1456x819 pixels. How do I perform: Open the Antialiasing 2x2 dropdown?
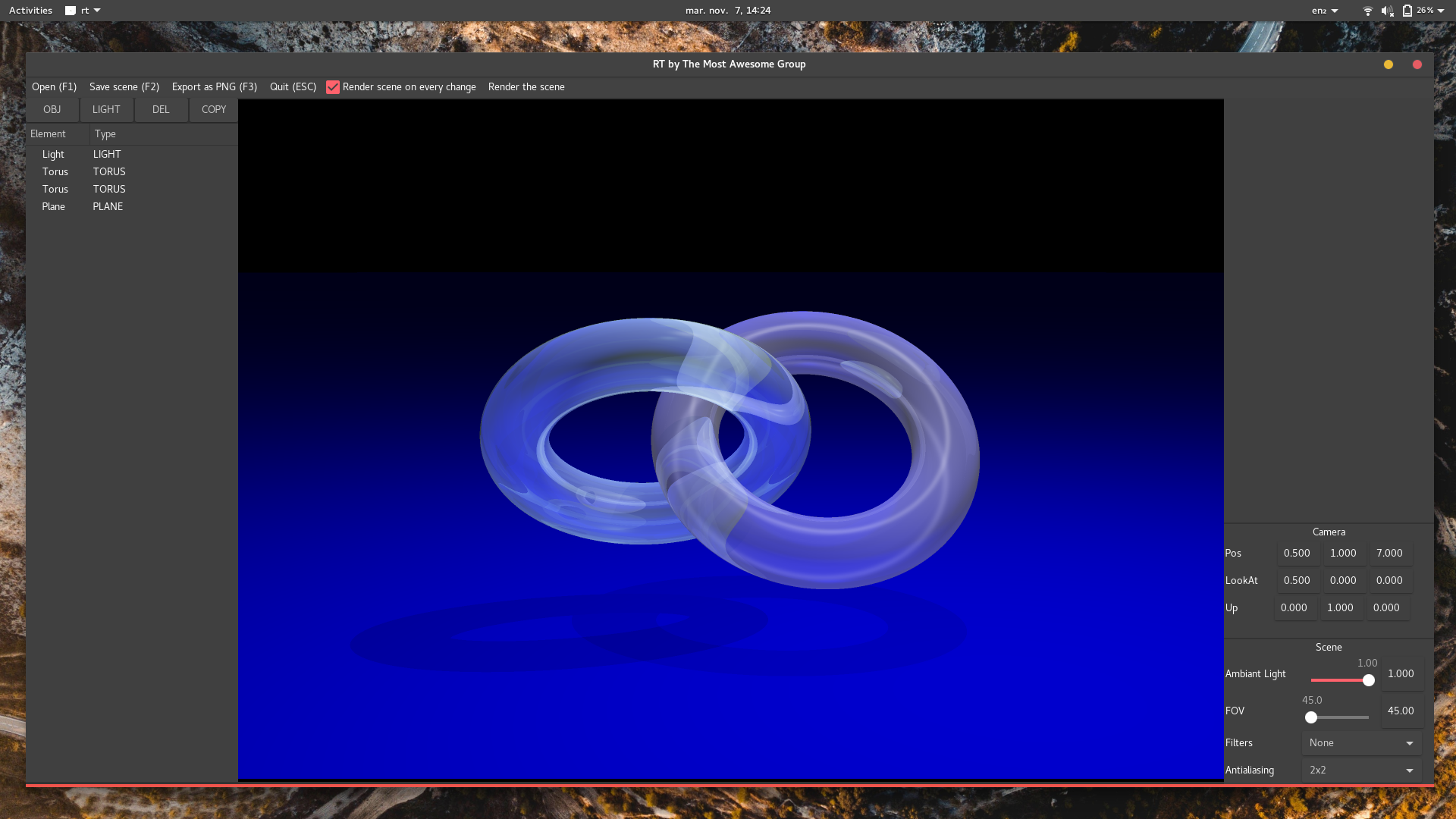[x=1361, y=770]
